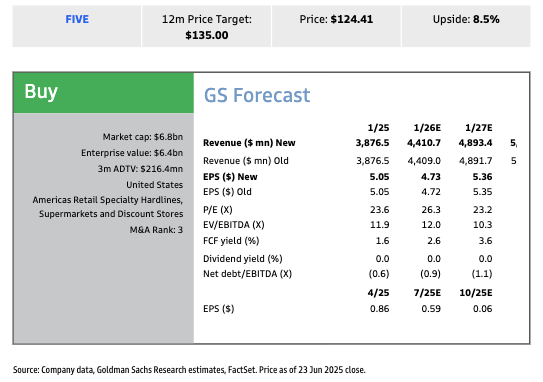The image size is (543, 382).
Task: Click the EPS ($) New row label
Action: [x=230, y=177]
